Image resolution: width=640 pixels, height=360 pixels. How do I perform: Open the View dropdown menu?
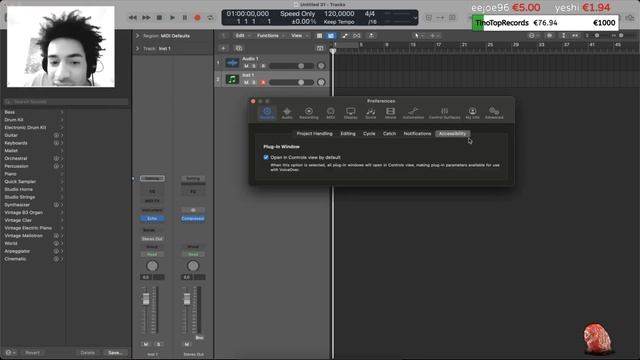pyautogui.click(x=299, y=36)
